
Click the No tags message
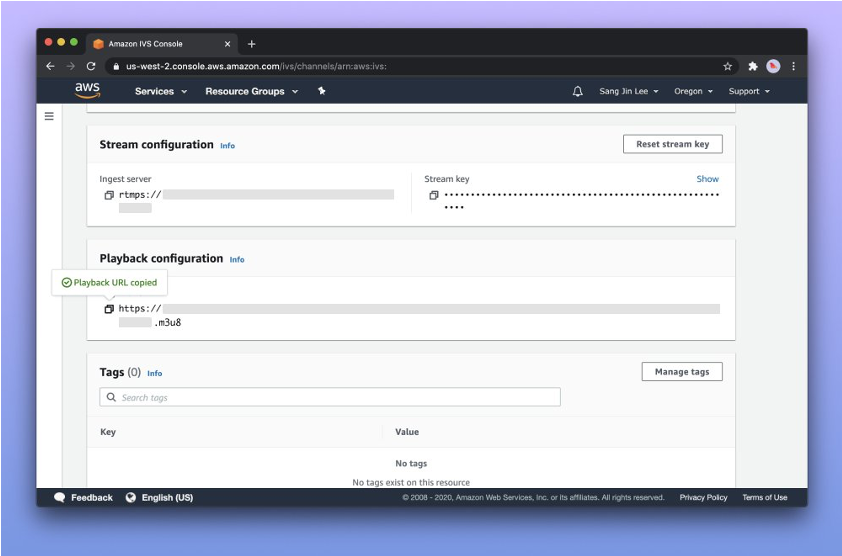411,464
